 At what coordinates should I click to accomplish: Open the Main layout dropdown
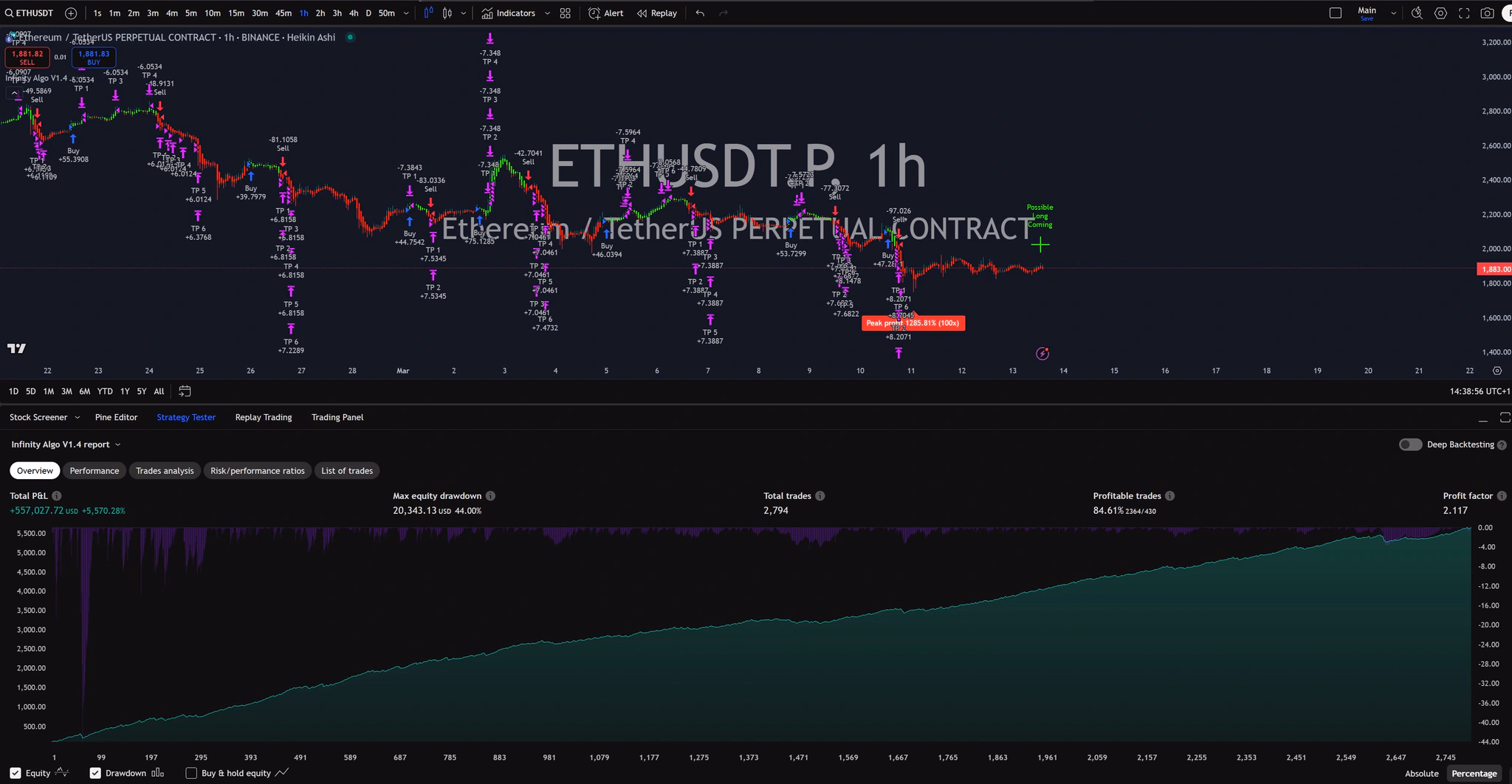coord(1392,13)
